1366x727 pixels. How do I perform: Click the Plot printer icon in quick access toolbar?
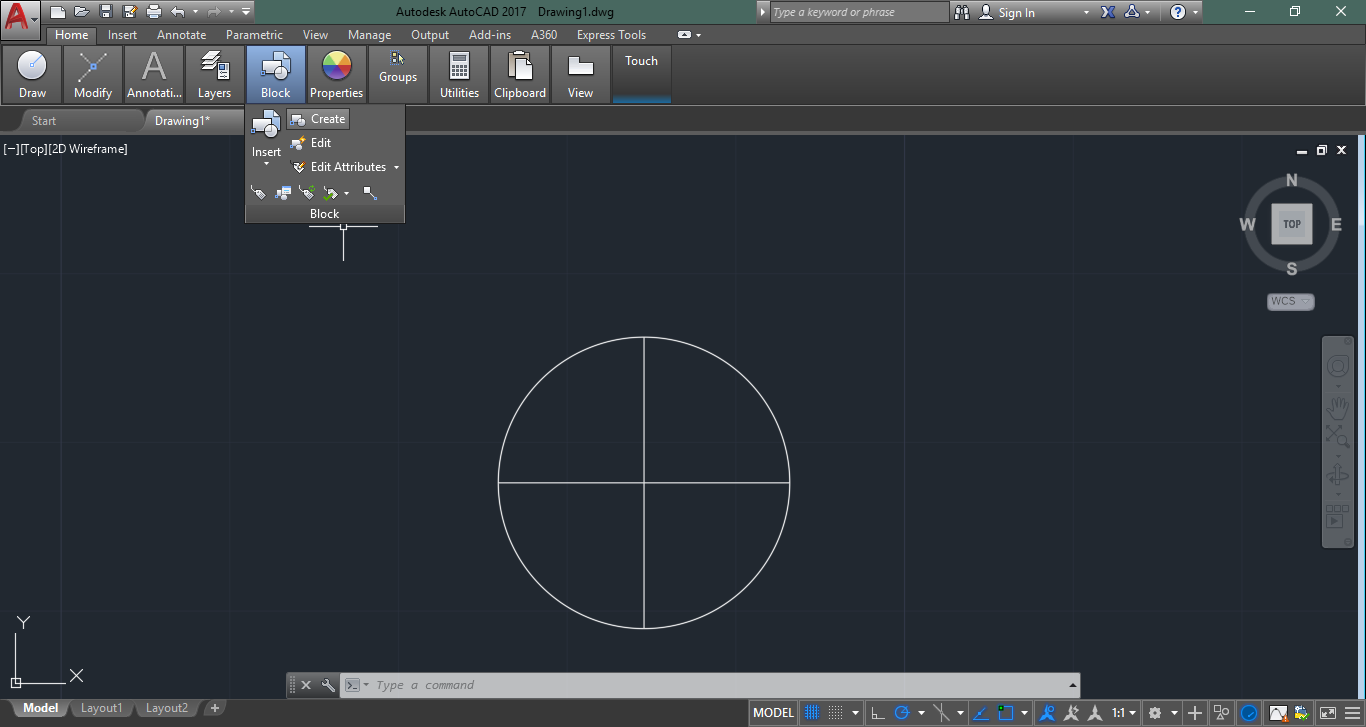[153, 12]
